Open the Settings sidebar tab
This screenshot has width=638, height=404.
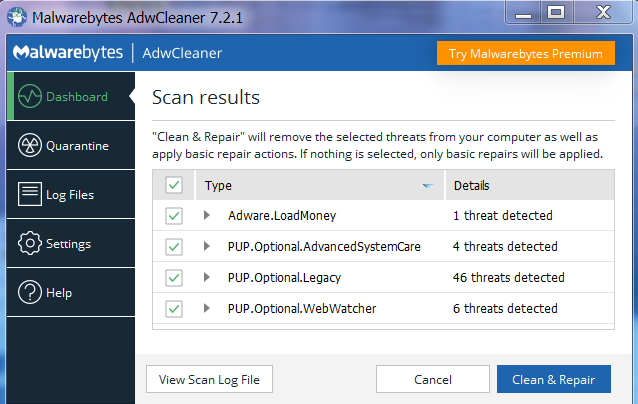[x=71, y=243]
